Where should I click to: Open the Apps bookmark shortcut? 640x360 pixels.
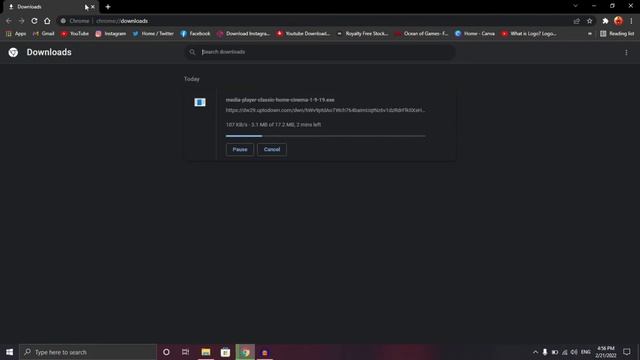(x=16, y=34)
